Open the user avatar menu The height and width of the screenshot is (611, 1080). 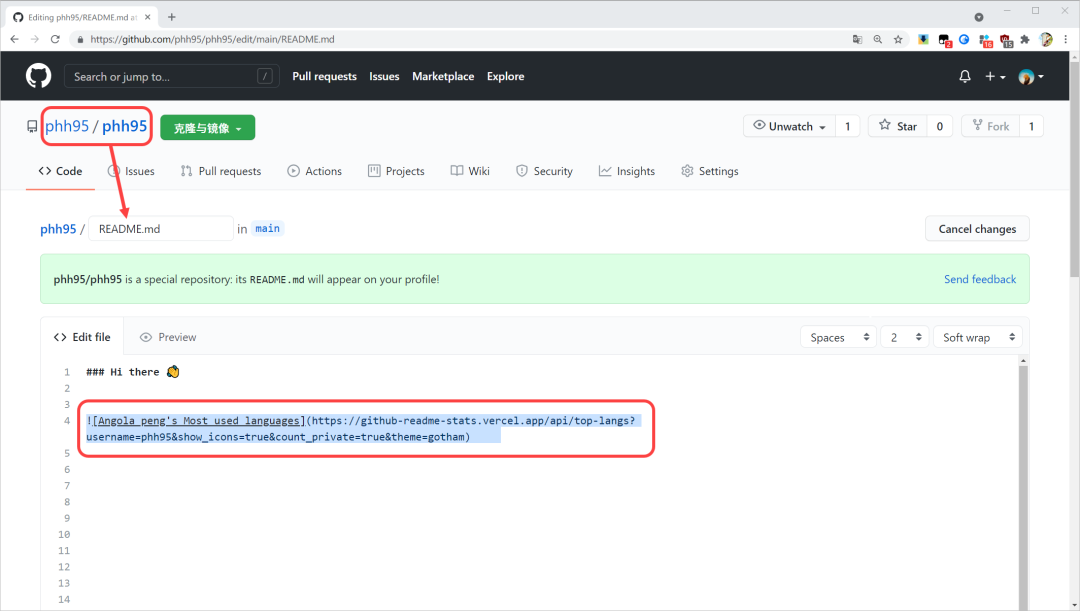coord(1030,76)
